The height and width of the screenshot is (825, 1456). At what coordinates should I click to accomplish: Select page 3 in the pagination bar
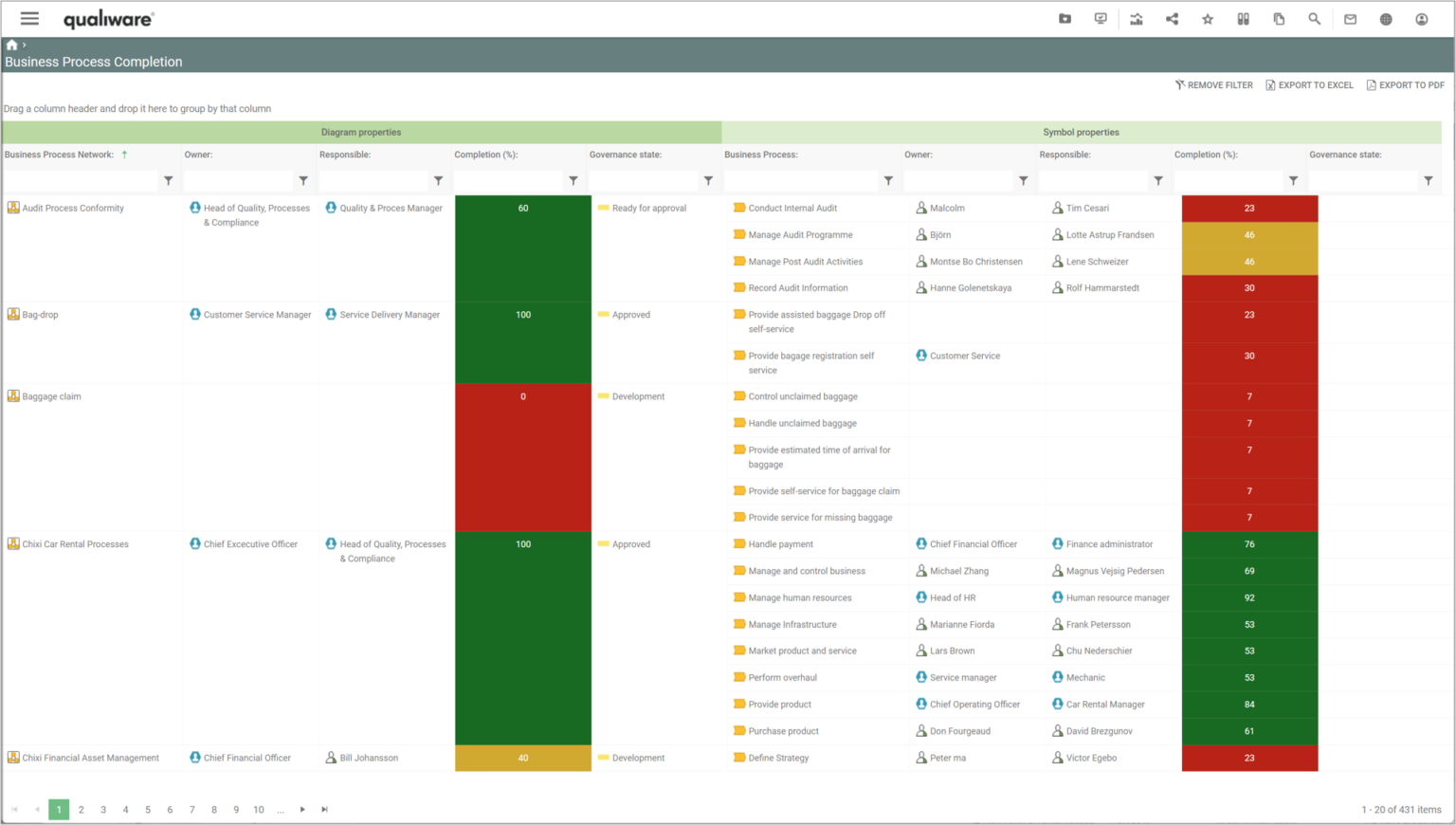click(x=102, y=809)
